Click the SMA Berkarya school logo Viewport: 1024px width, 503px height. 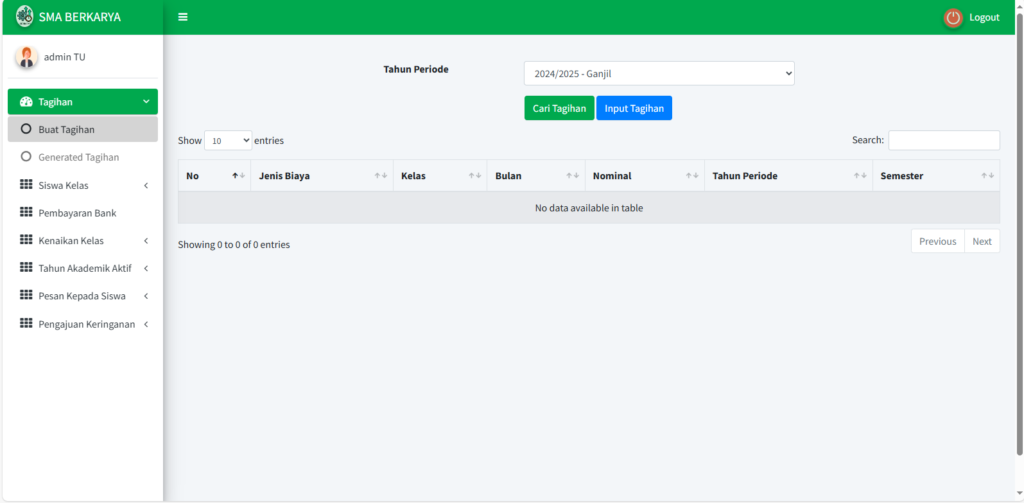25,17
